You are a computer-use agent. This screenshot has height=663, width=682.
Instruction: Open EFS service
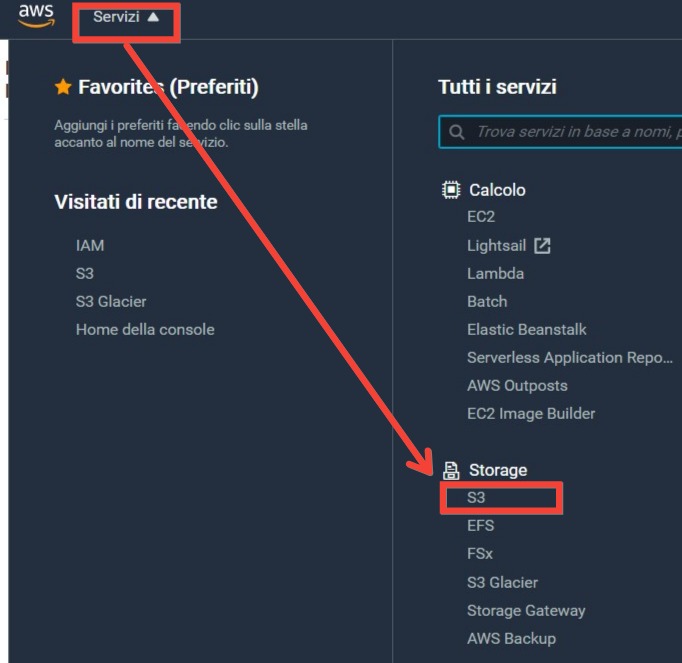point(481,526)
